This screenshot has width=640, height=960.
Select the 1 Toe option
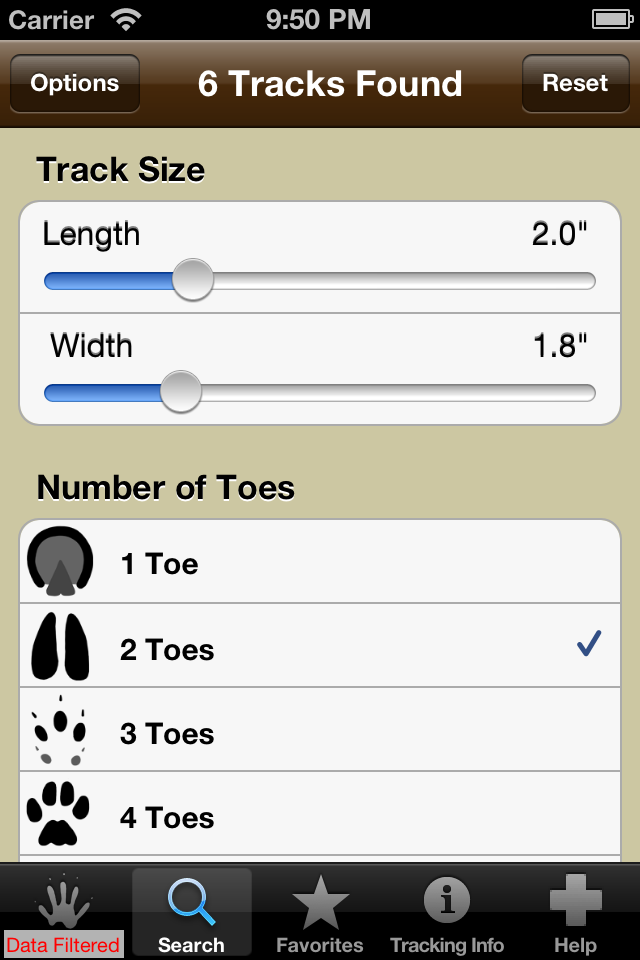(320, 561)
